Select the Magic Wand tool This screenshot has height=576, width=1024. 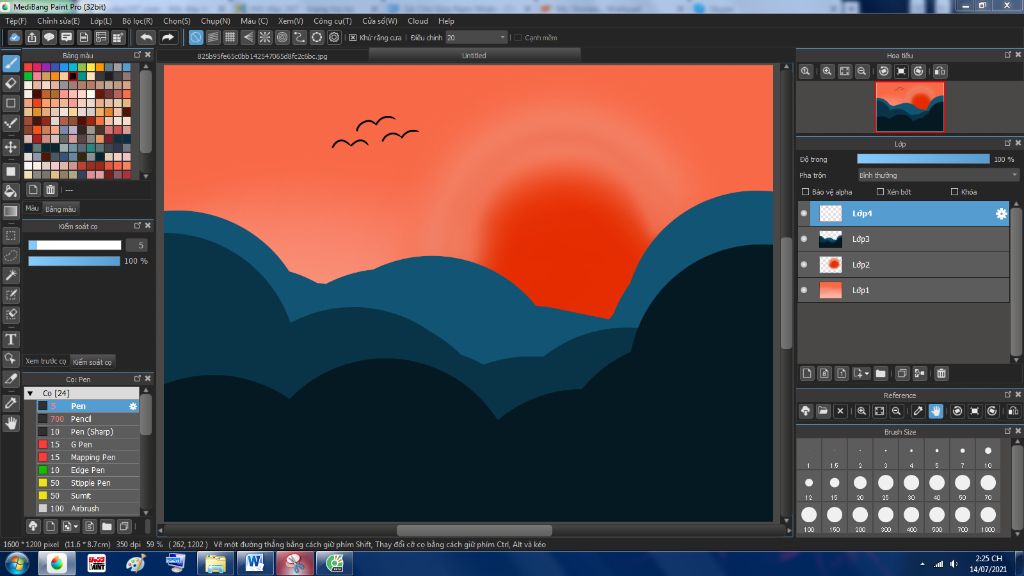(x=11, y=276)
